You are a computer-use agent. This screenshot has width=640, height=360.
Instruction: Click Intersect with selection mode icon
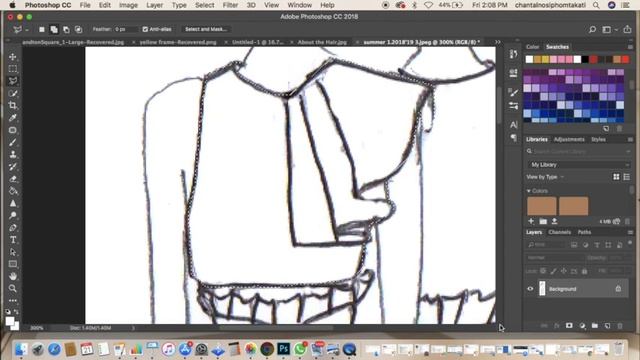tap(78, 29)
